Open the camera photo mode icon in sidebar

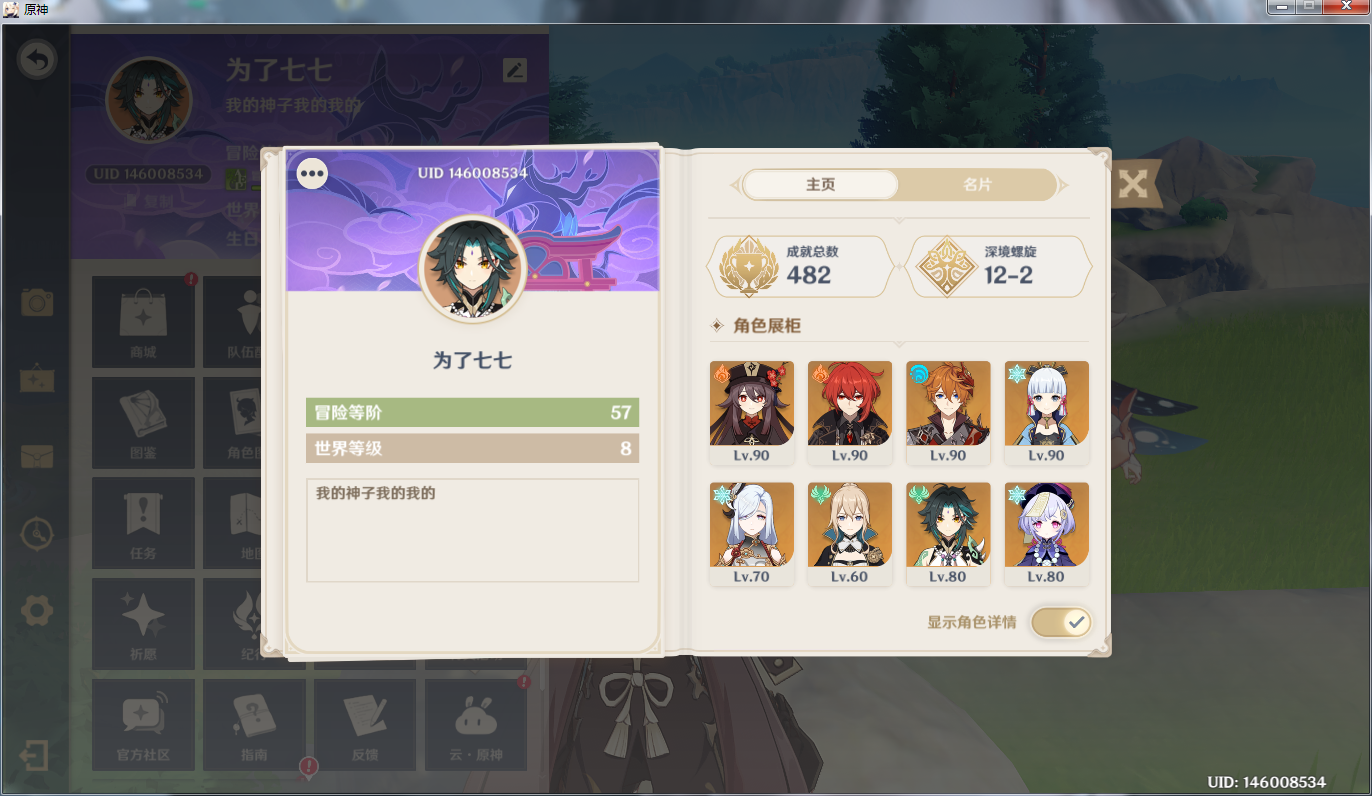pos(37,302)
